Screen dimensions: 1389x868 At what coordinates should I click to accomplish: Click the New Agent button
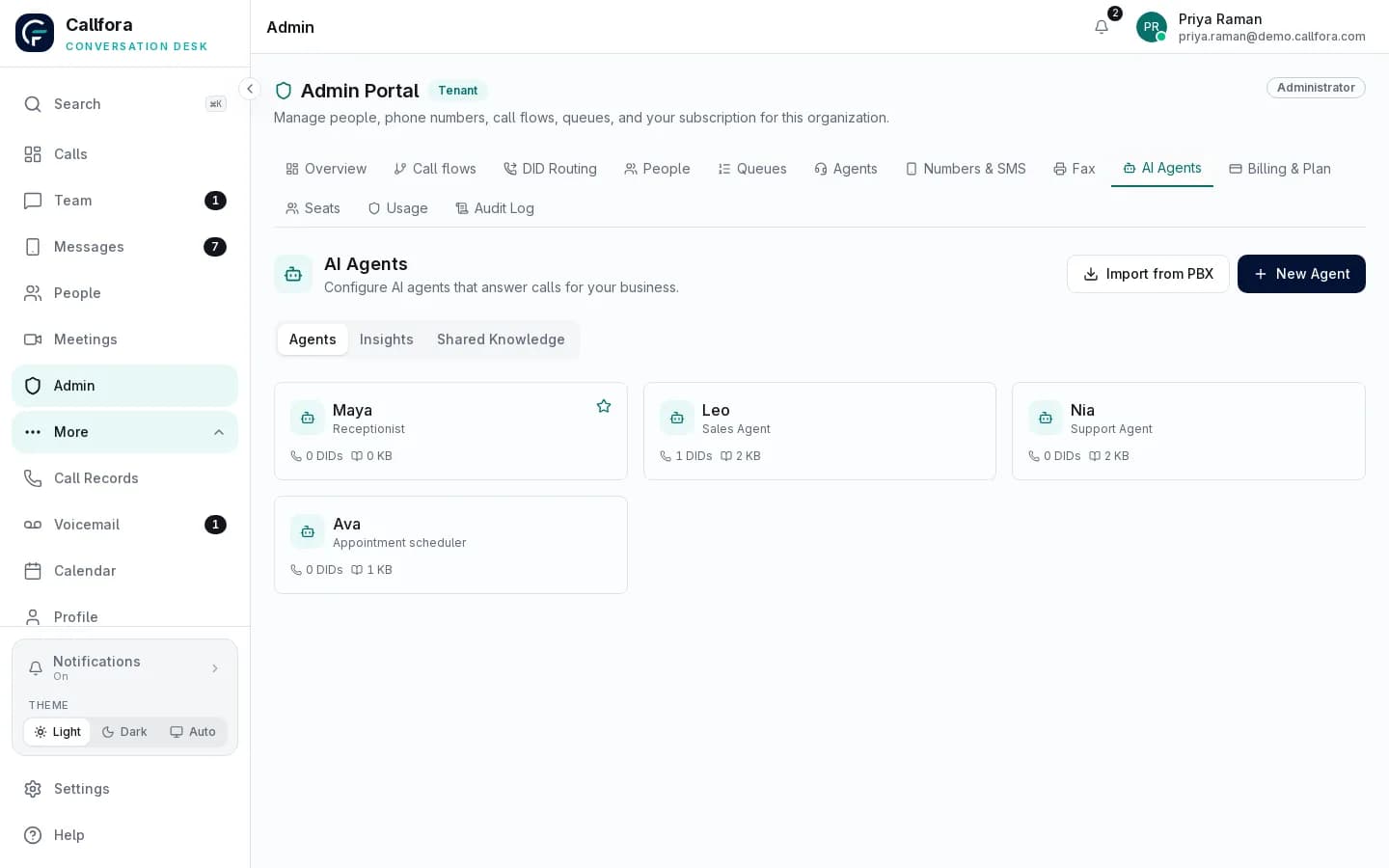pos(1301,274)
